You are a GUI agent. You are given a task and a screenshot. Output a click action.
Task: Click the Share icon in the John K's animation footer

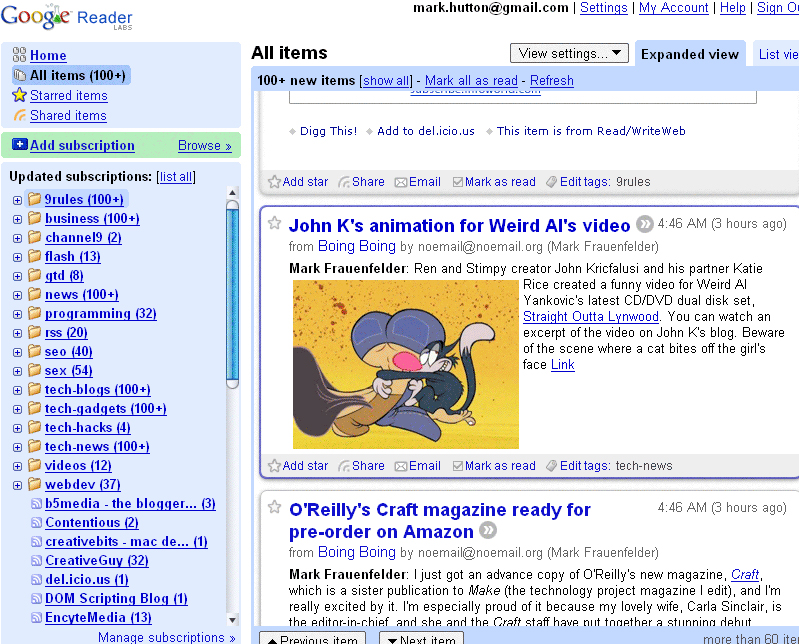point(344,466)
